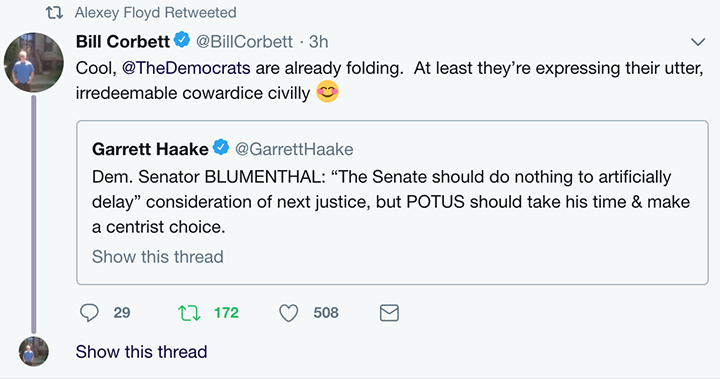Click the retweeted arrows icon beside Alexey Floyd

[54, 13]
